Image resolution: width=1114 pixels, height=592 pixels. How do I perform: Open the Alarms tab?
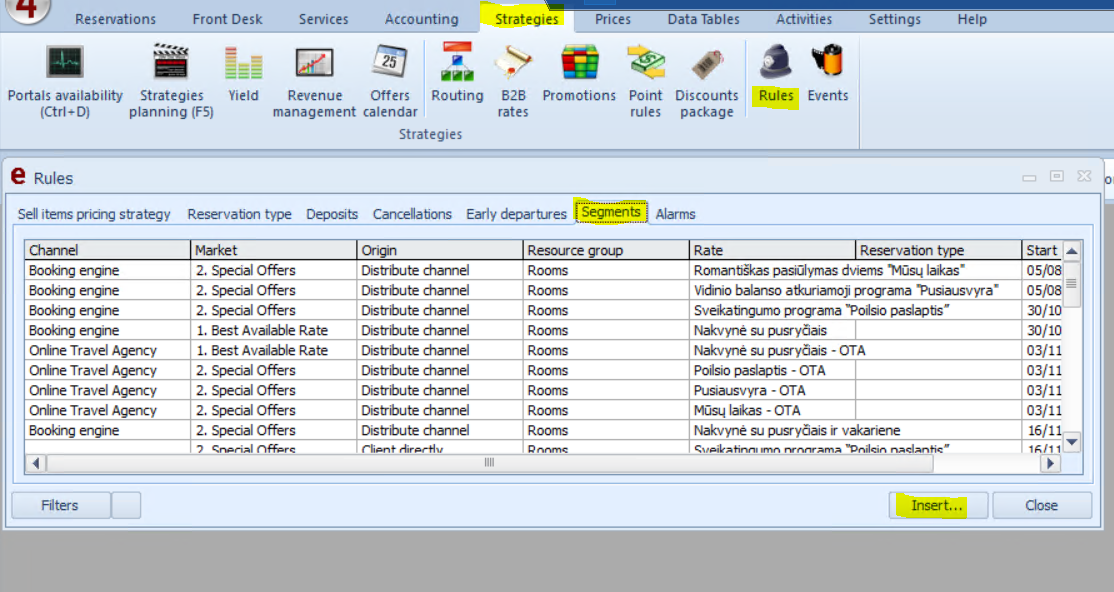click(x=675, y=214)
